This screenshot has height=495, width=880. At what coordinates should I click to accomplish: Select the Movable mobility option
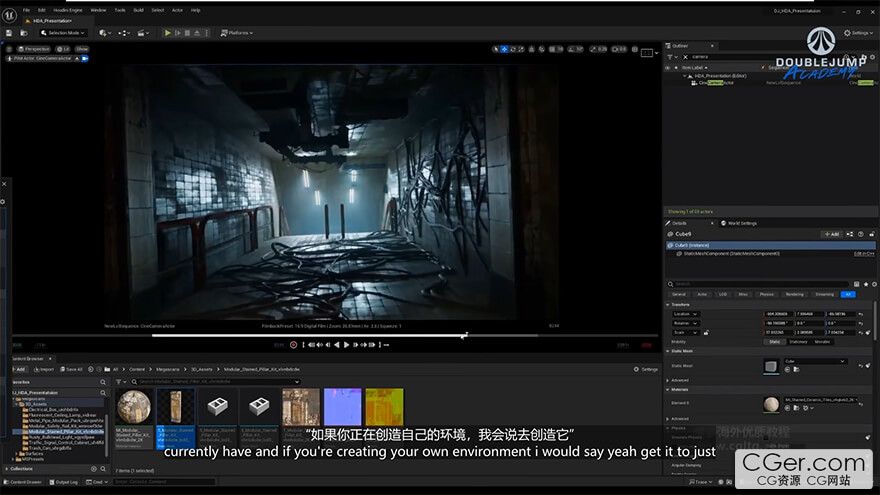822,342
